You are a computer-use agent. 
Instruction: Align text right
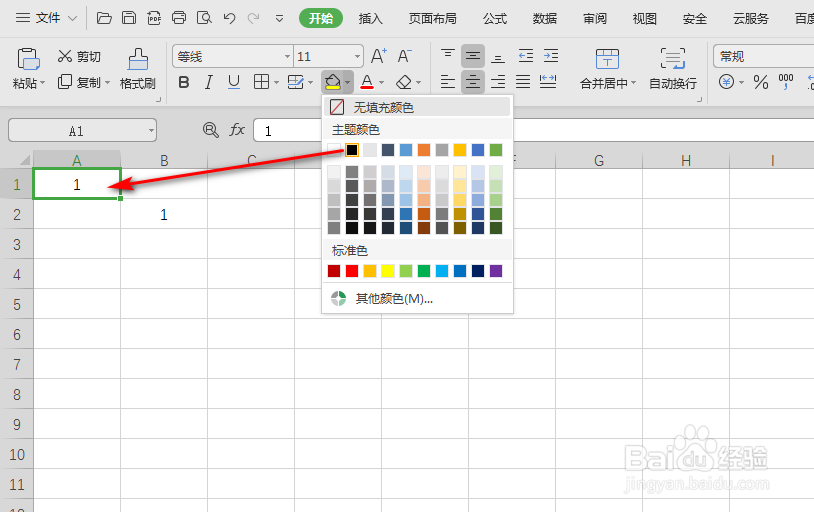(x=498, y=82)
